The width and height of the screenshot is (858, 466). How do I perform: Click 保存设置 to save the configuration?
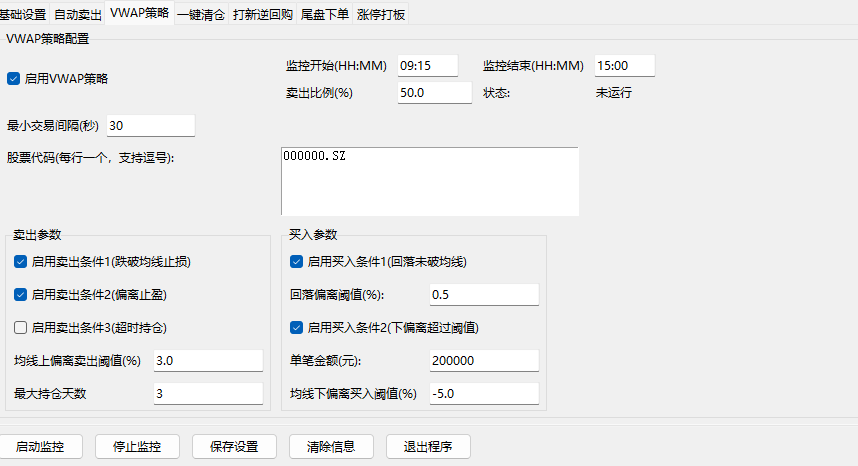tap(234, 446)
